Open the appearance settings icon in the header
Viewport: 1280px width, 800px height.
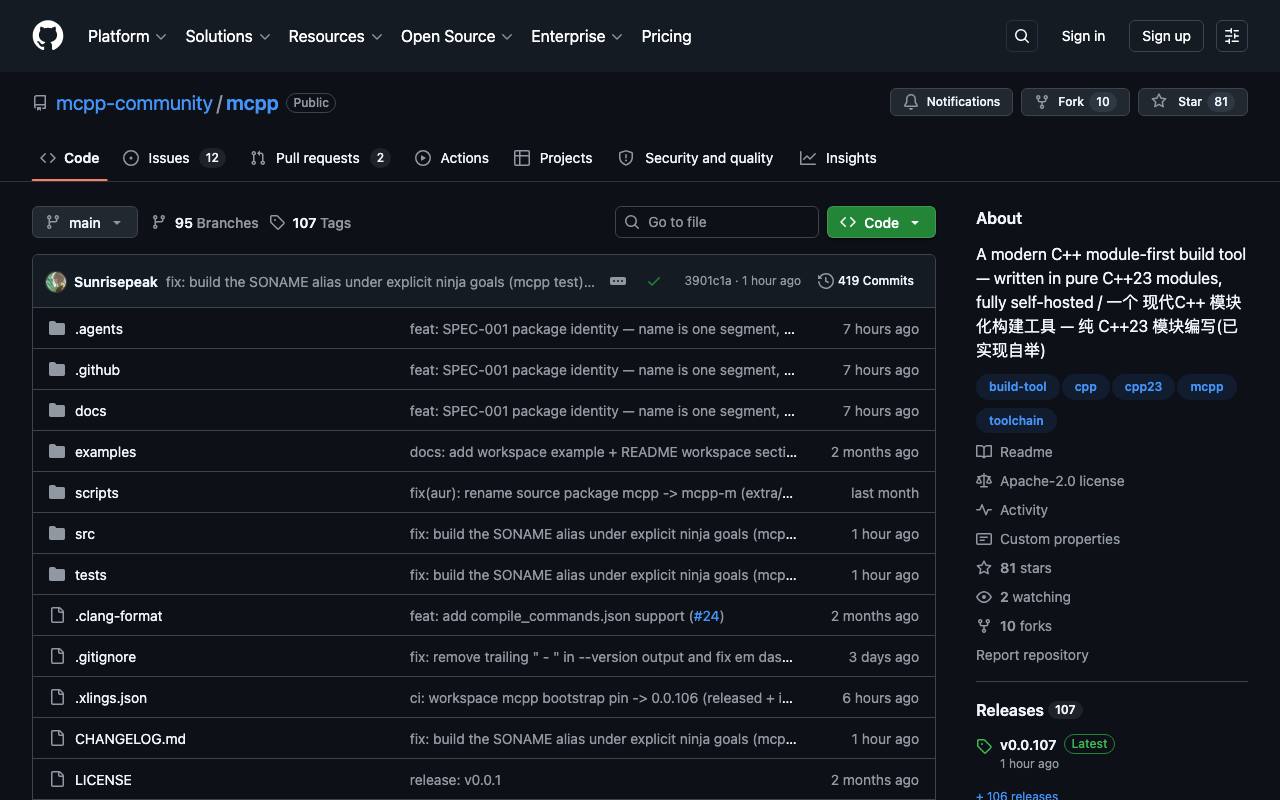(x=1232, y=36)
